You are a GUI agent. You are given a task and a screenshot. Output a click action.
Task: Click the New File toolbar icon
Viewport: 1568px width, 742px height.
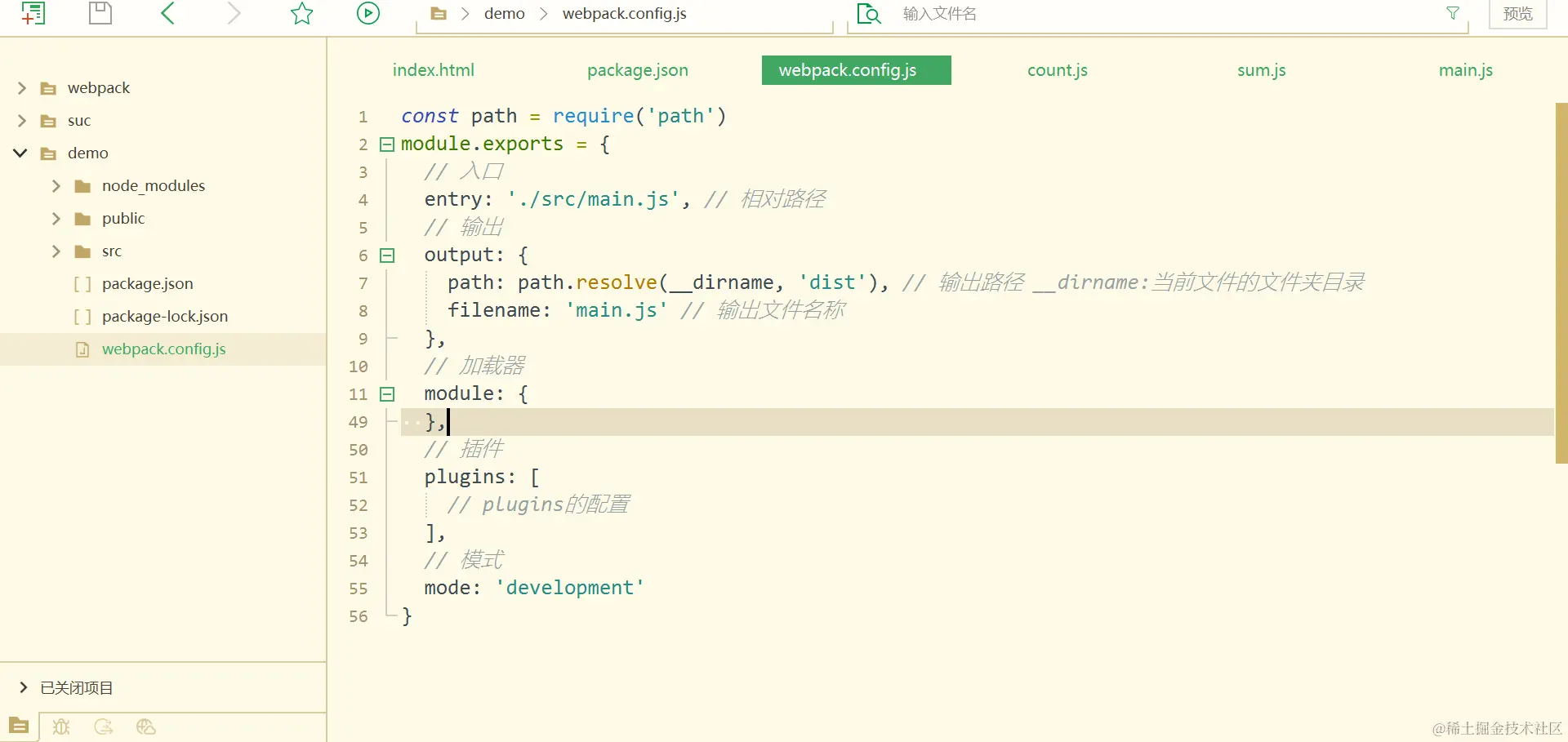click(33, 13)
